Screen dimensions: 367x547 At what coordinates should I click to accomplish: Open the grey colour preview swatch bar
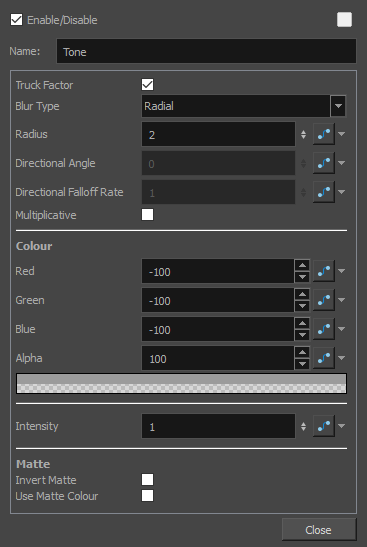coord(181,383)
